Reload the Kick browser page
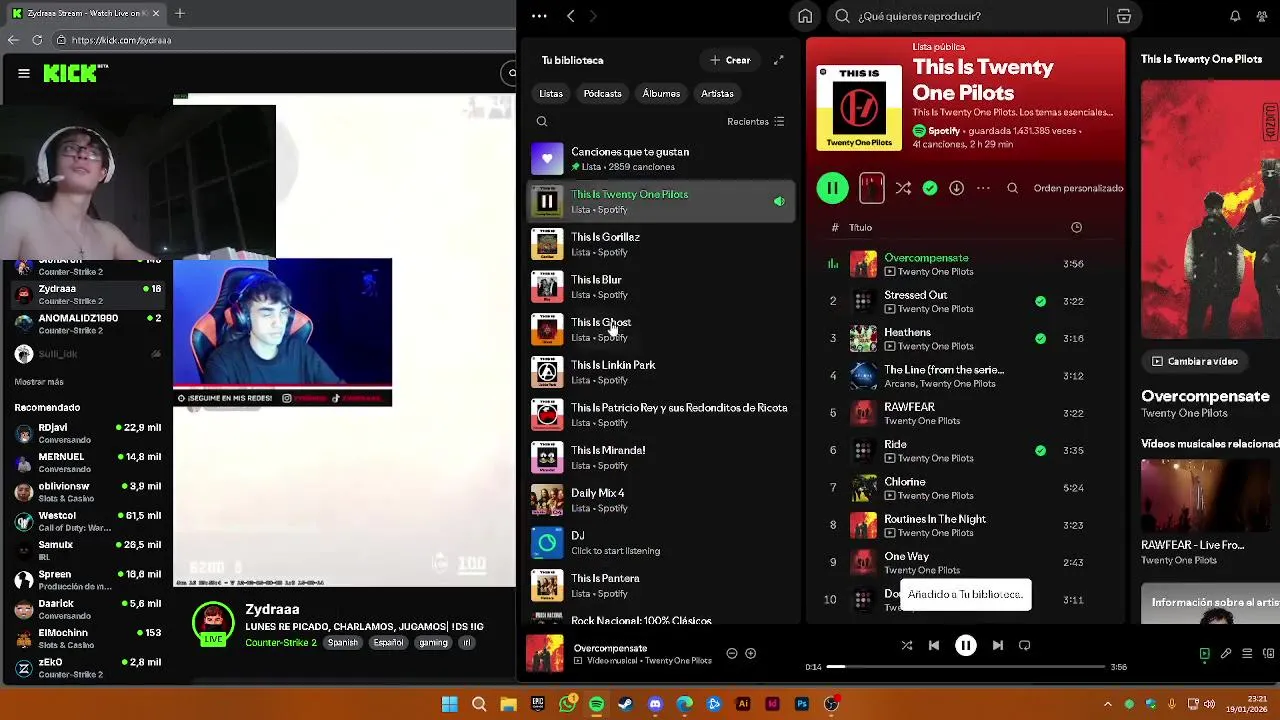The image size is (1280, 720). click(x=37, y=40)
